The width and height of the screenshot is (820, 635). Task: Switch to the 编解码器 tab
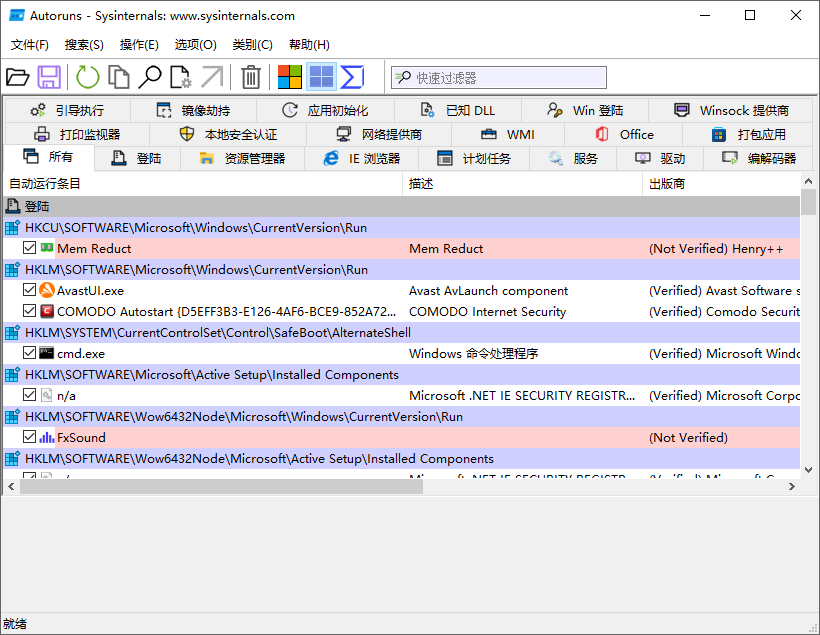pos(759,158)
